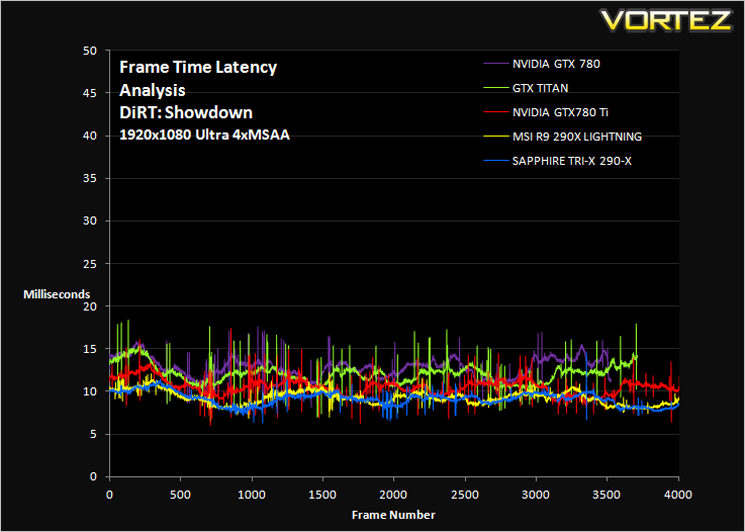Click the y-axis value 45

pos(90,94)
